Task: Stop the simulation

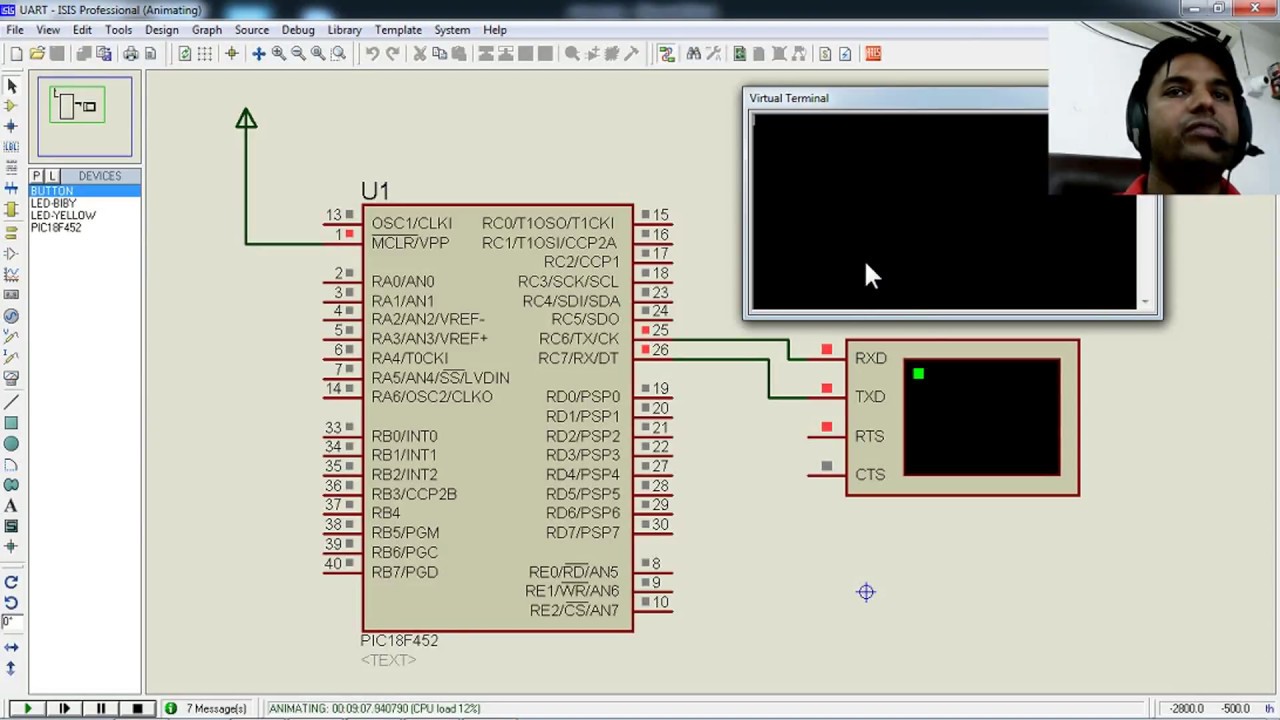Action: [x=137, y=708]
